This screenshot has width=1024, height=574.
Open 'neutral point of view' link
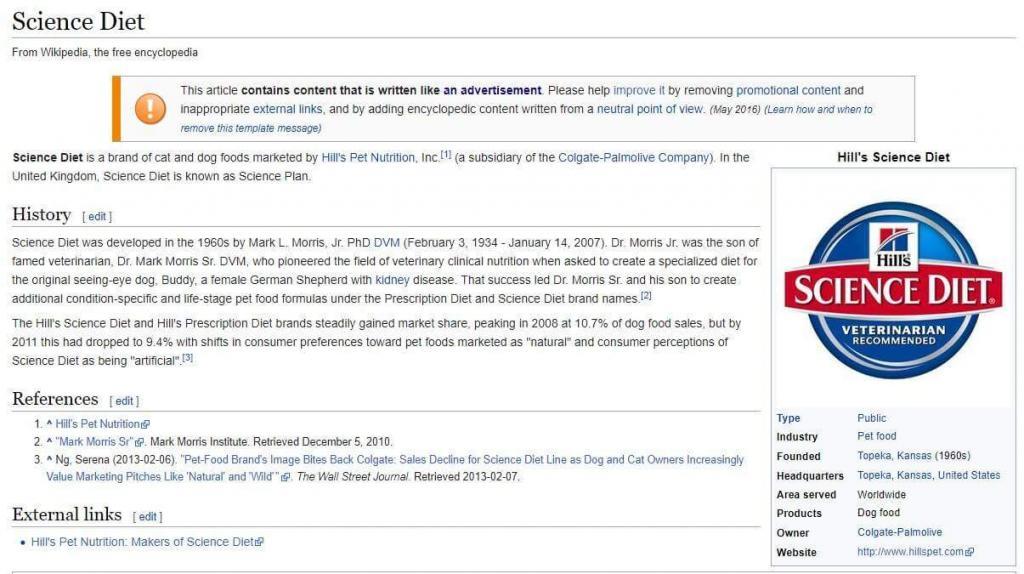click(650, 109)
